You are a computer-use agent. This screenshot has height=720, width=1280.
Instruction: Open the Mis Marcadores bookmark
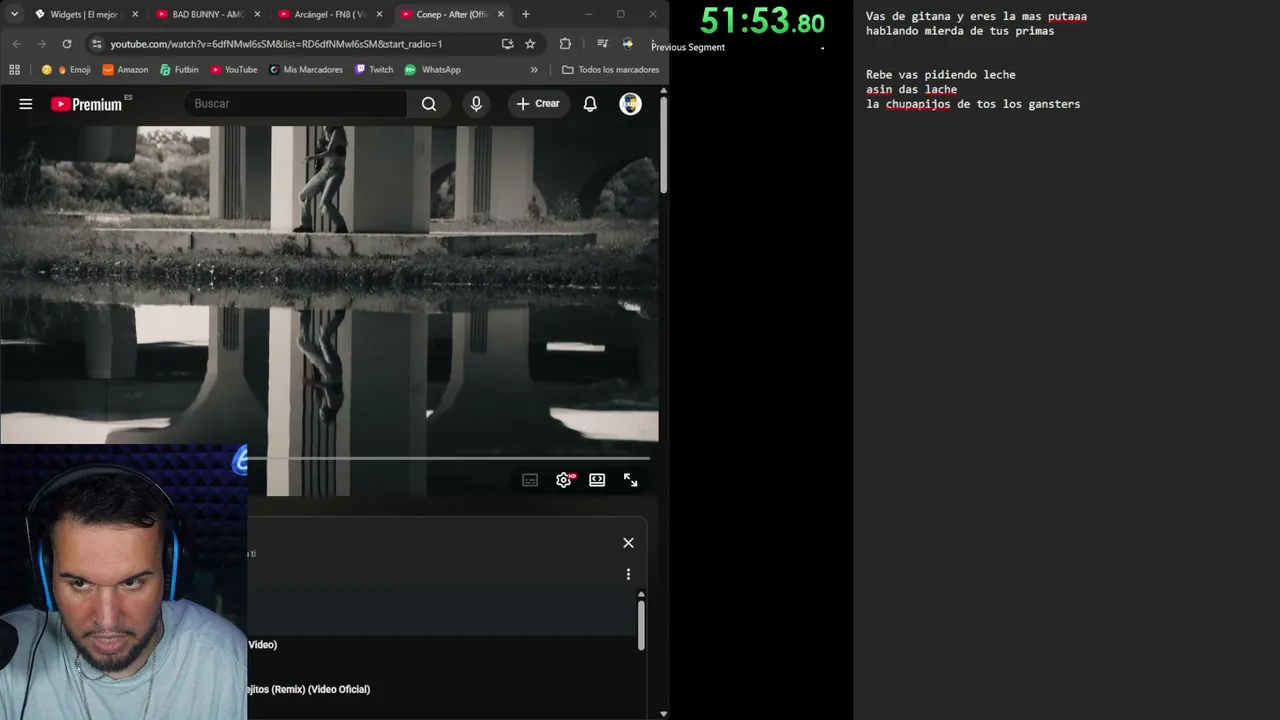(x=306, y=70)
